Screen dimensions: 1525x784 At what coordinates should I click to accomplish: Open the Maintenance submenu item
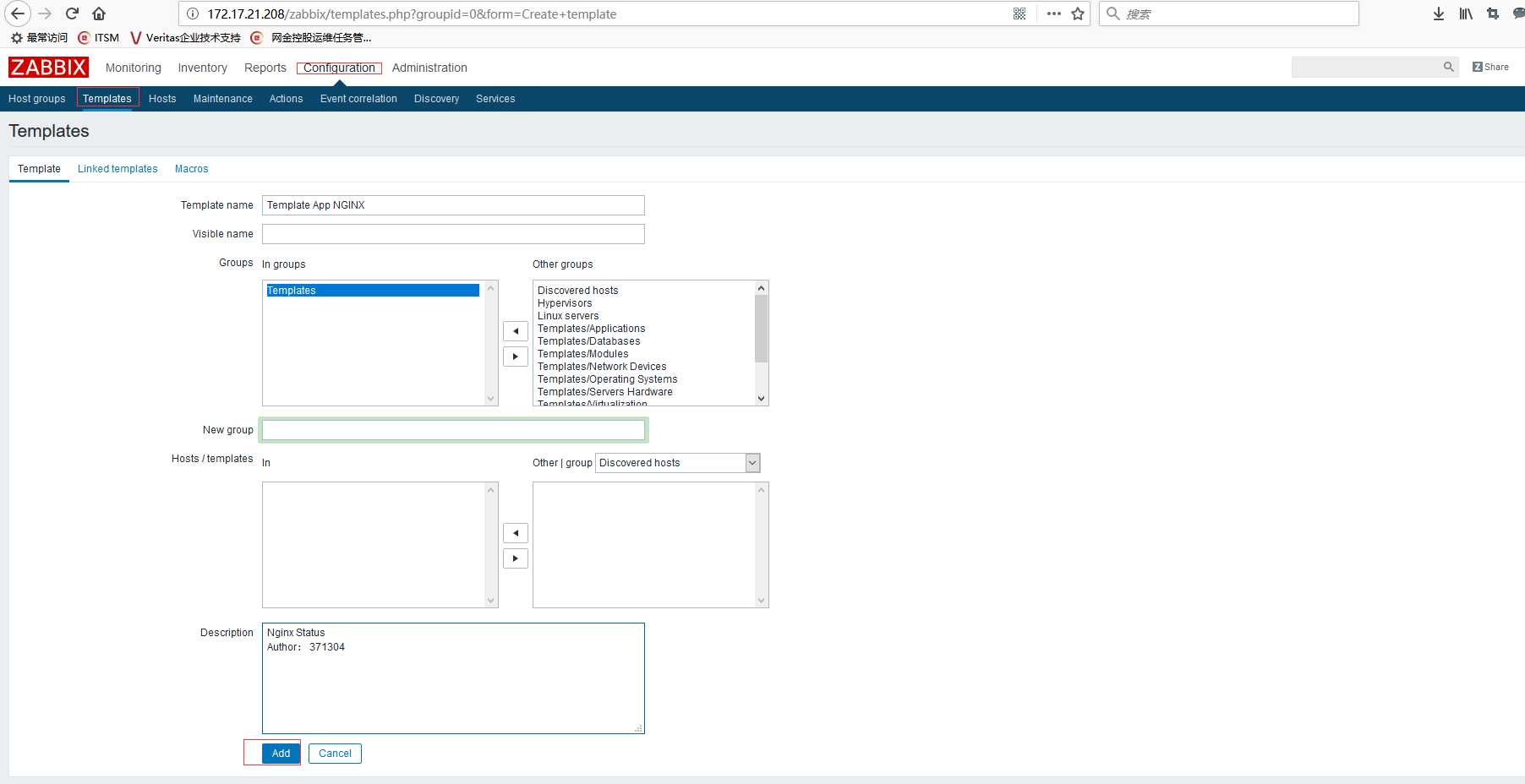coord(223,99)
